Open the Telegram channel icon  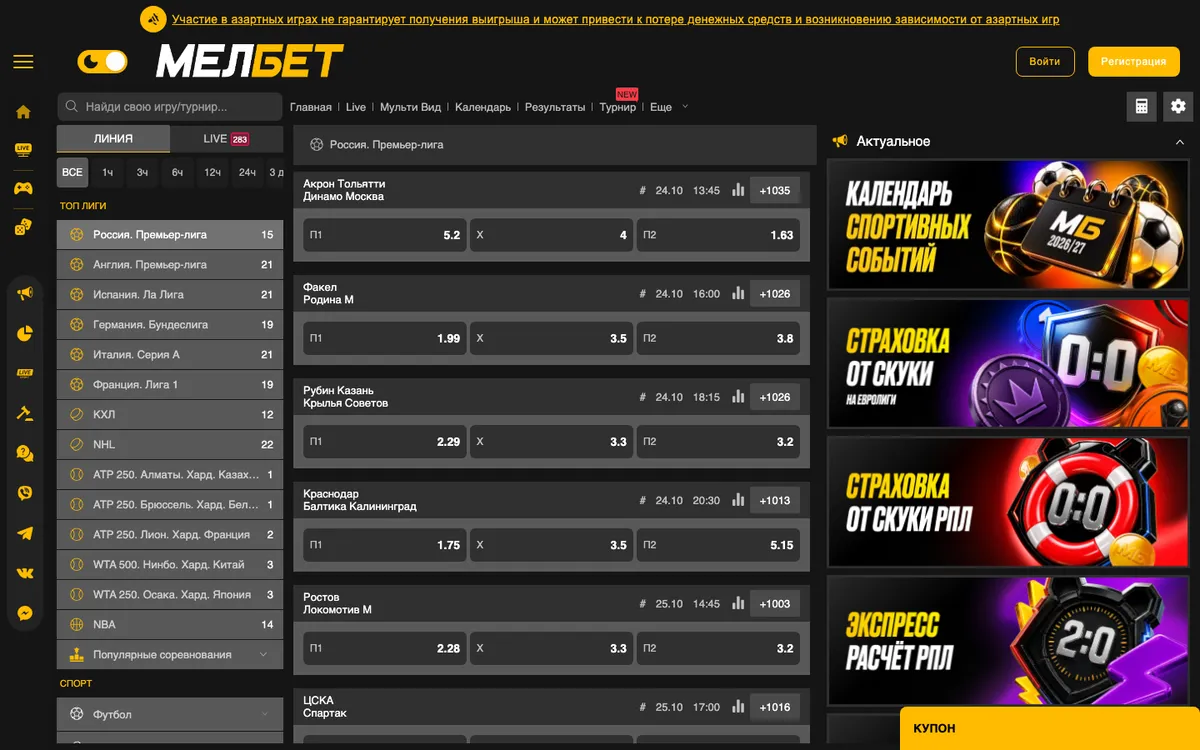coord(25,534)
